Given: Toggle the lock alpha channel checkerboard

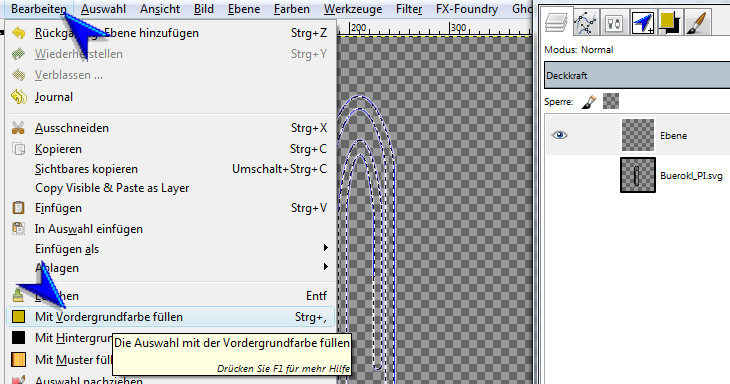Looking at the screenshot, I should (611, 101).
